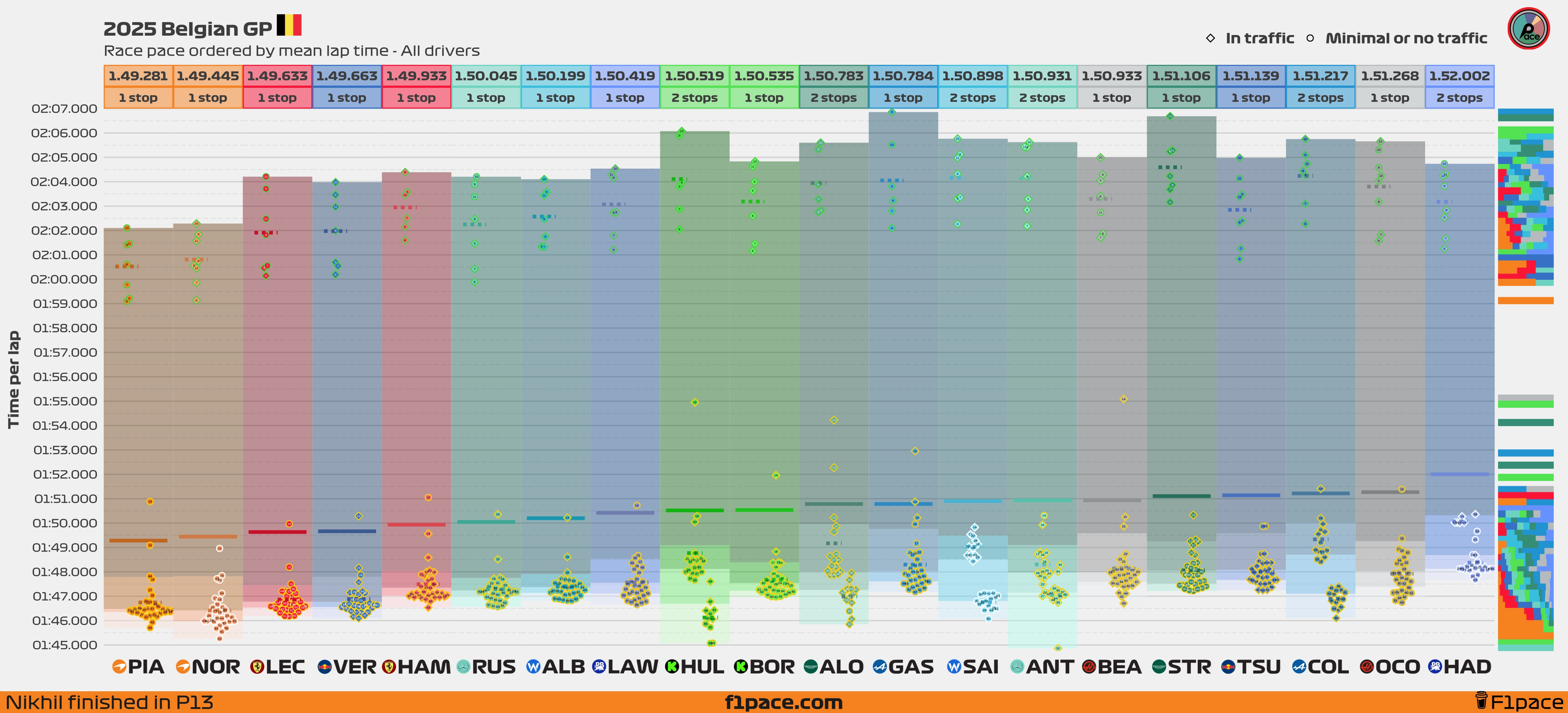The height and width of the screenshot is (713, 1568).
Task: Click mean lap time 1.50.898
Action: (973, 76)
